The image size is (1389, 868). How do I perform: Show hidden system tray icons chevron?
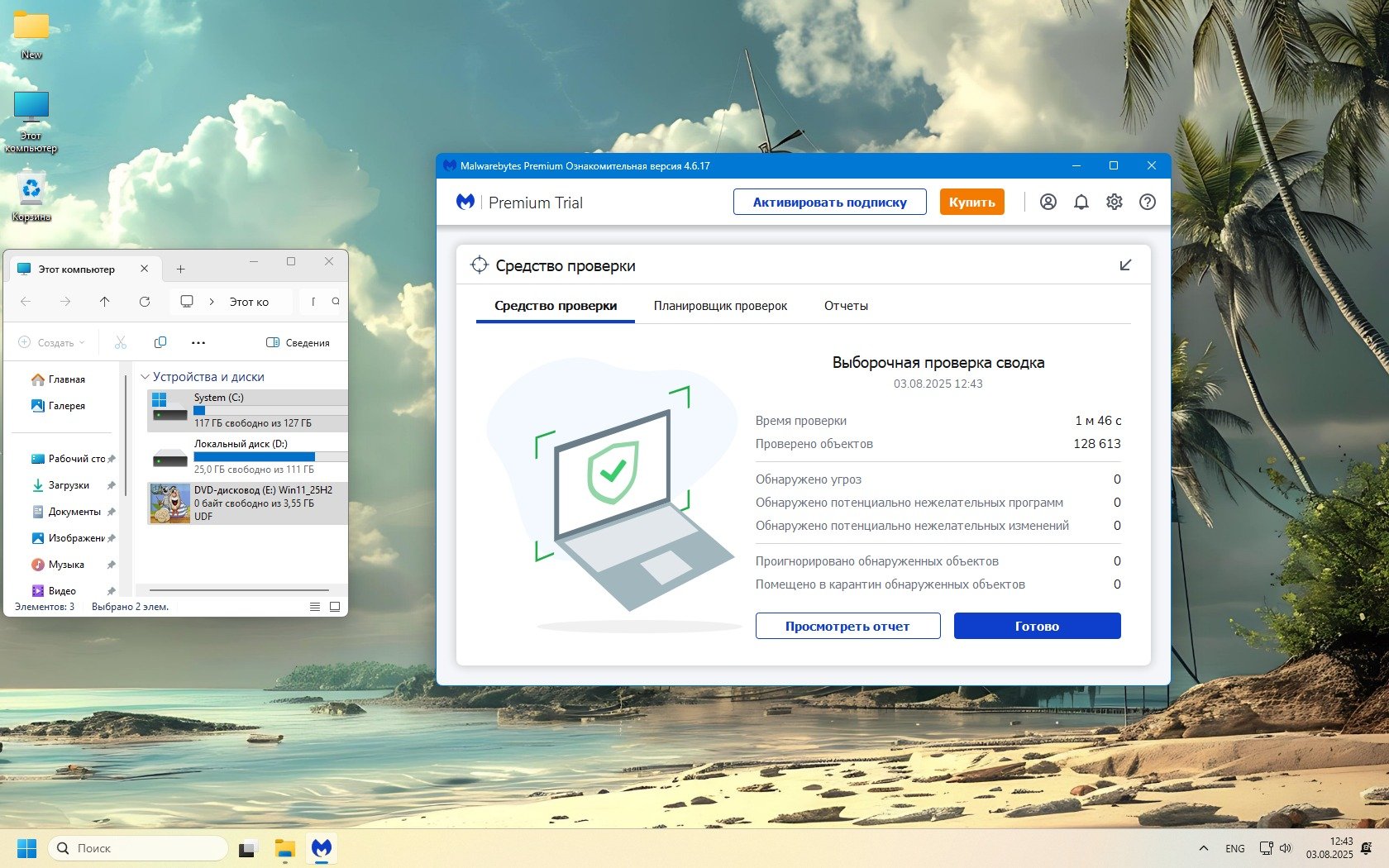tap(1203, 848)
